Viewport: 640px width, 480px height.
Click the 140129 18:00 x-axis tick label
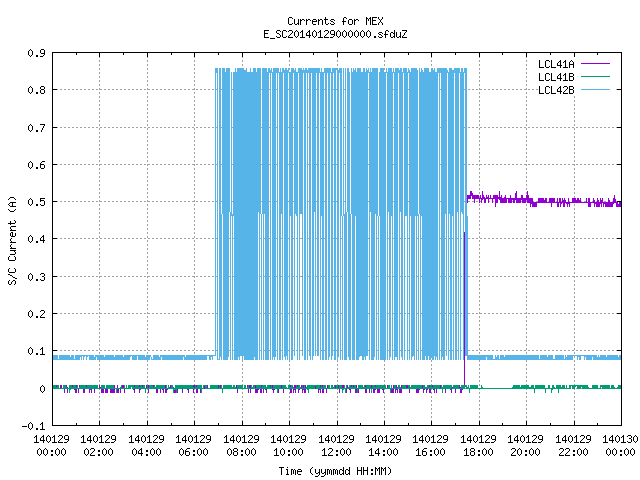tap(478, 446)
